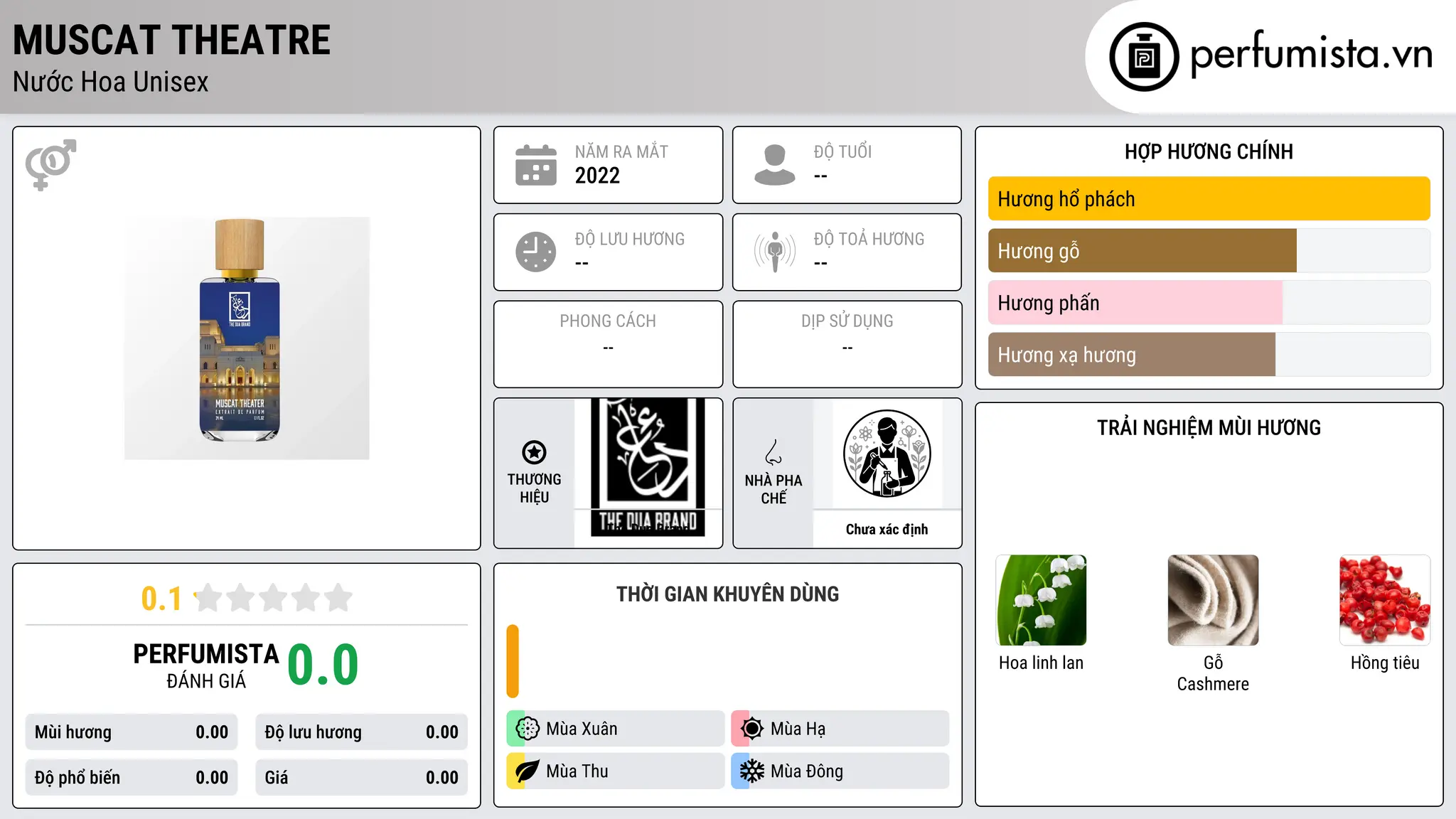Click the green 0.0 Perfumista score
This screenshot has height=819, width=1456.
point(323,665)
